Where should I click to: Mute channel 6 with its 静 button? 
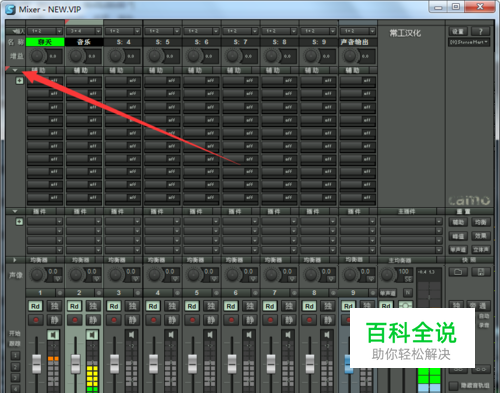(249, 320)
